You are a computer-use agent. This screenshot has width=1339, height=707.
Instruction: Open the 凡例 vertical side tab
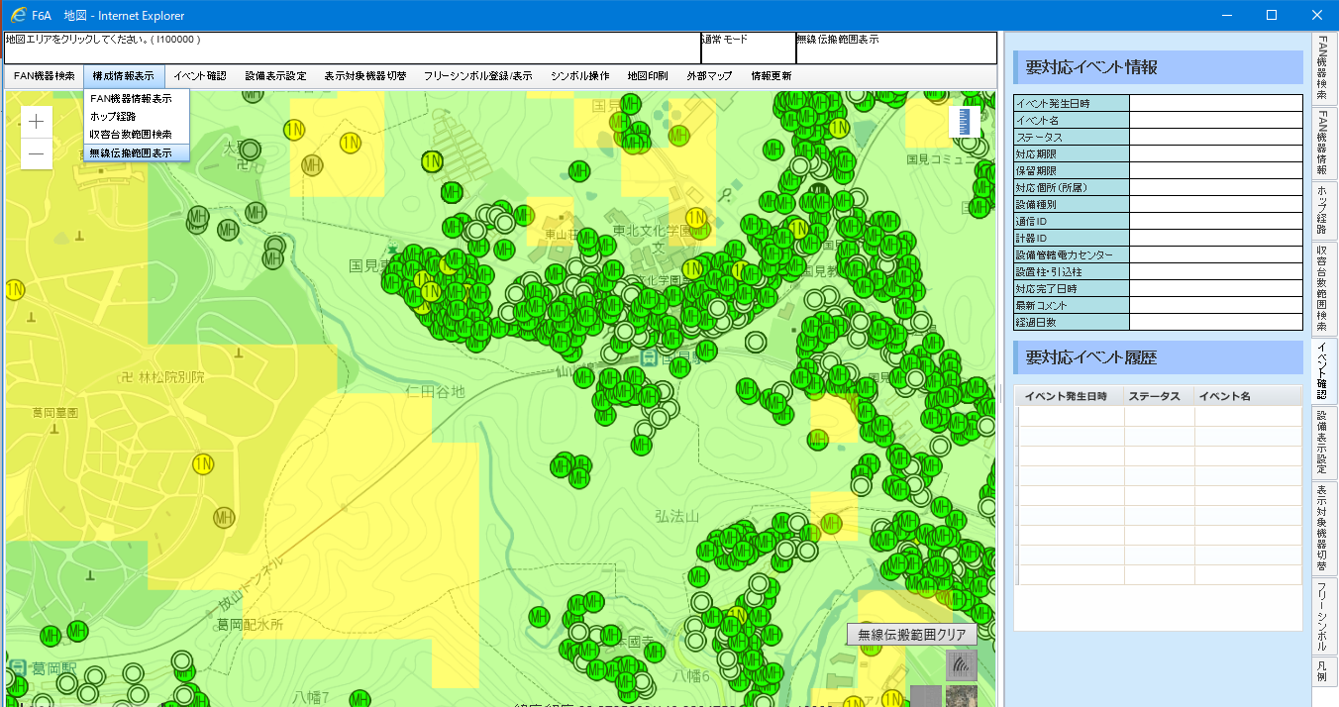[1322, 671]
